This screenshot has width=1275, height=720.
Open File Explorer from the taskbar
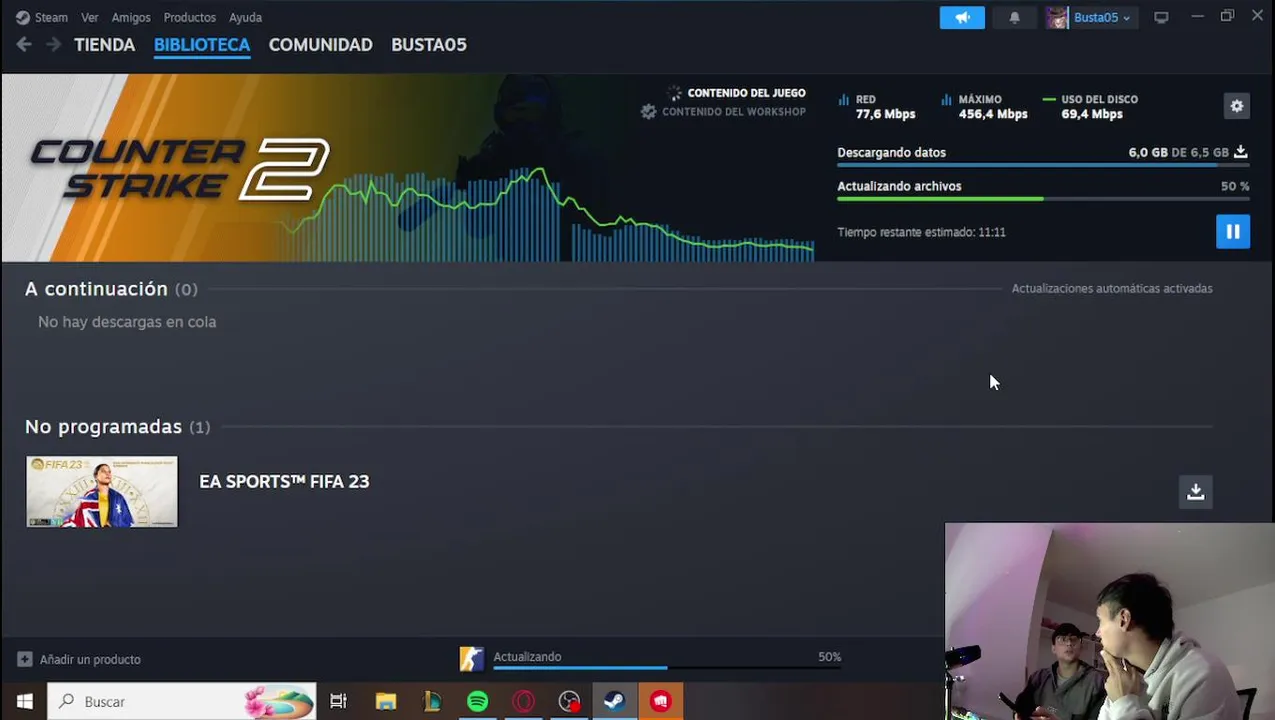386,702
